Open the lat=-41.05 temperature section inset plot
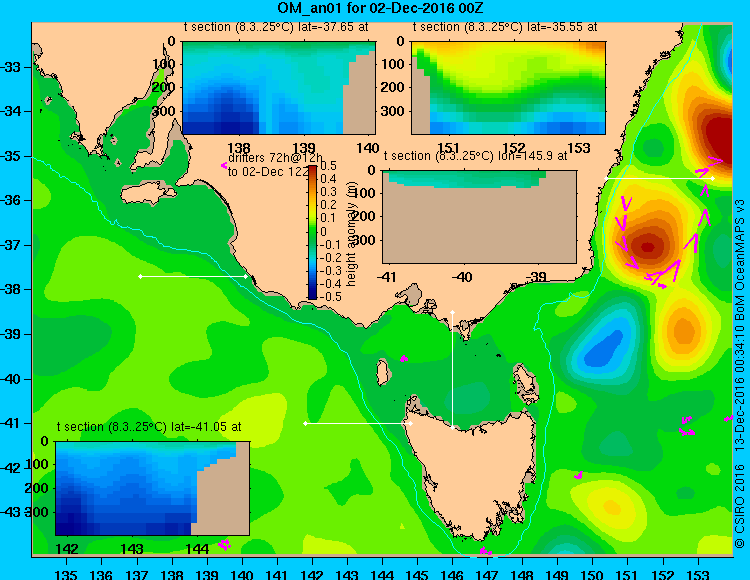The width and height of the screenshot is (750, 580). tap(153, 488)
